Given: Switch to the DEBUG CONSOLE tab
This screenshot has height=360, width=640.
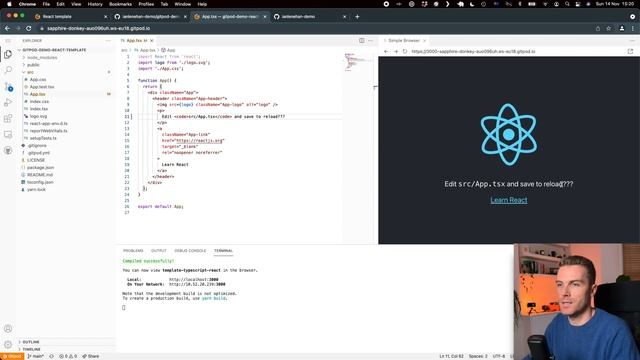Looking at the screenshot, I should 190,251.
